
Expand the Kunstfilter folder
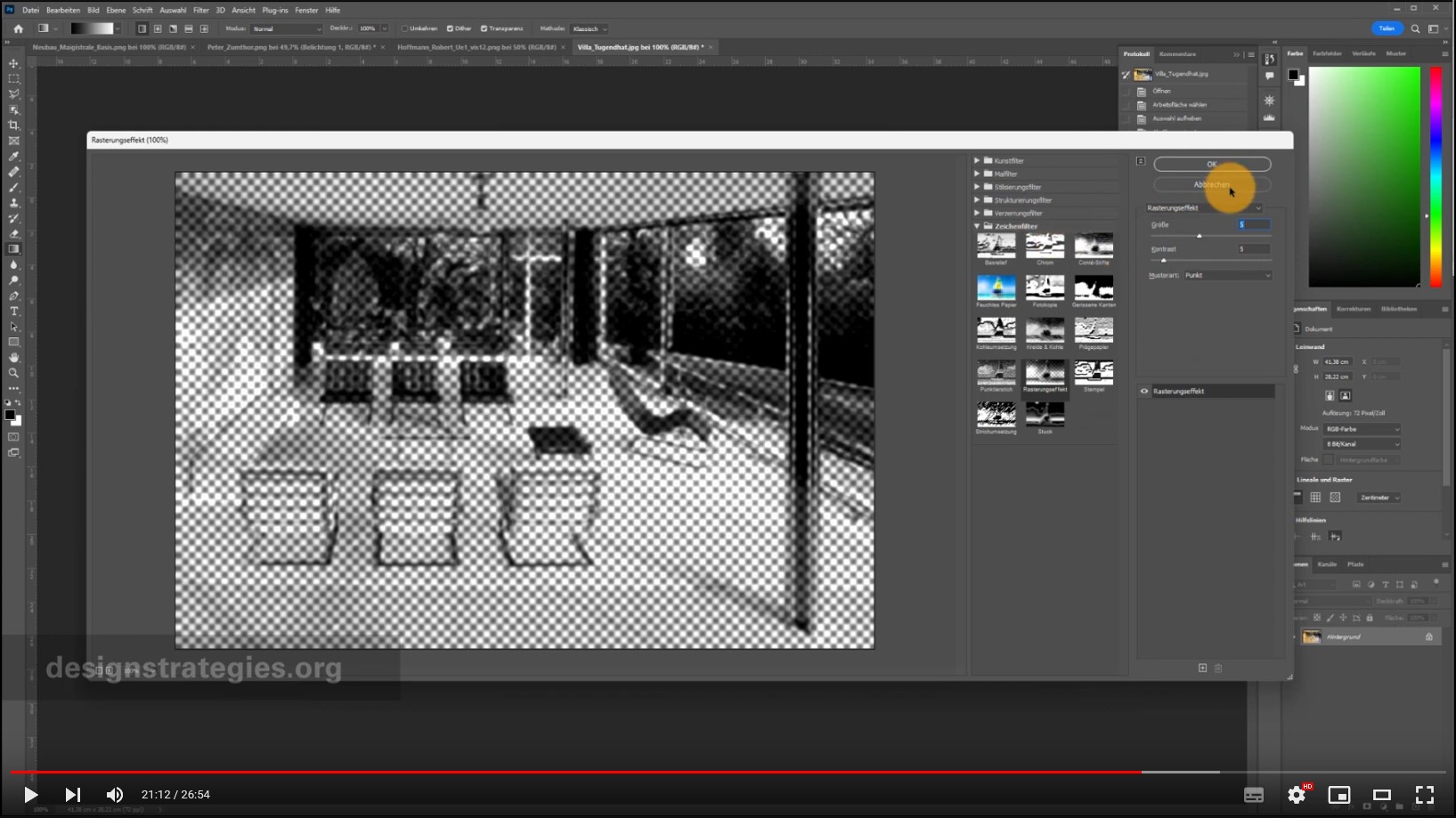pyautogui.click(x=977, y=161)
